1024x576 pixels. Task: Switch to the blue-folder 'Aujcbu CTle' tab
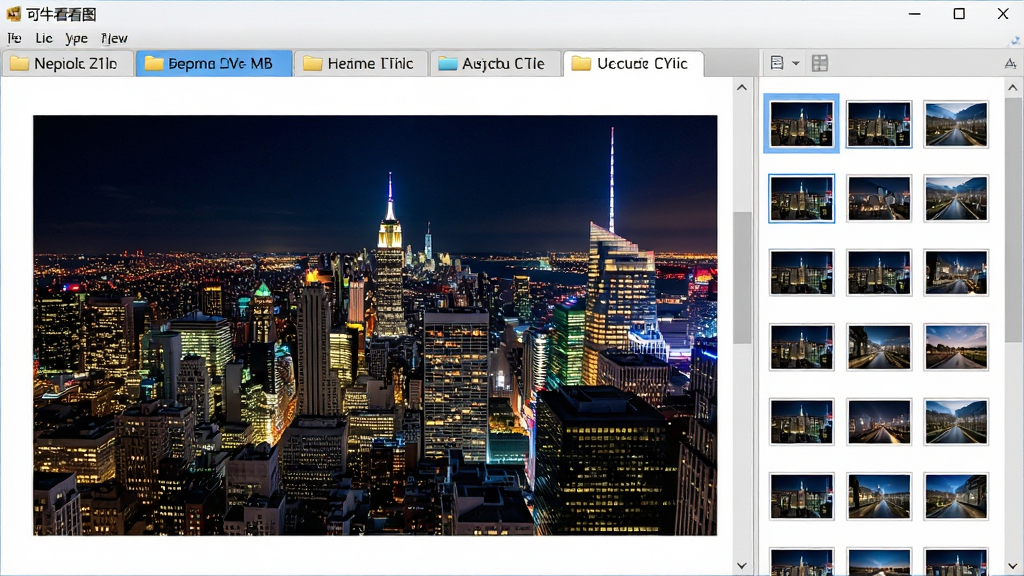point(496,63)
